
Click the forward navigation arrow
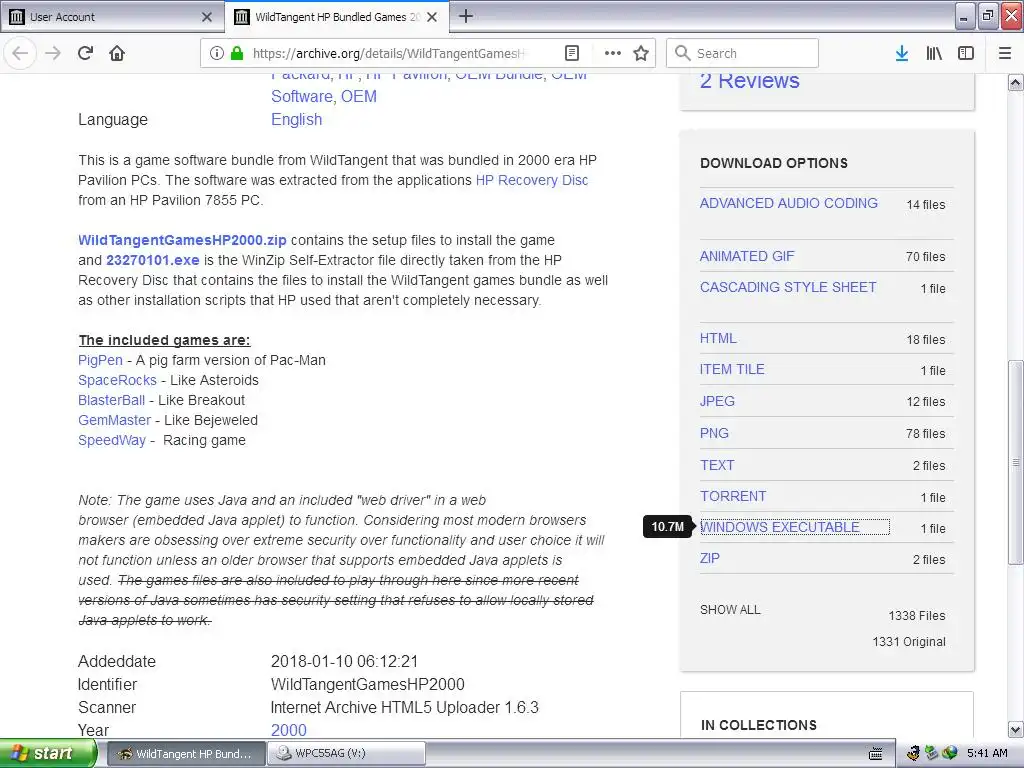click(x=53, y=53)
